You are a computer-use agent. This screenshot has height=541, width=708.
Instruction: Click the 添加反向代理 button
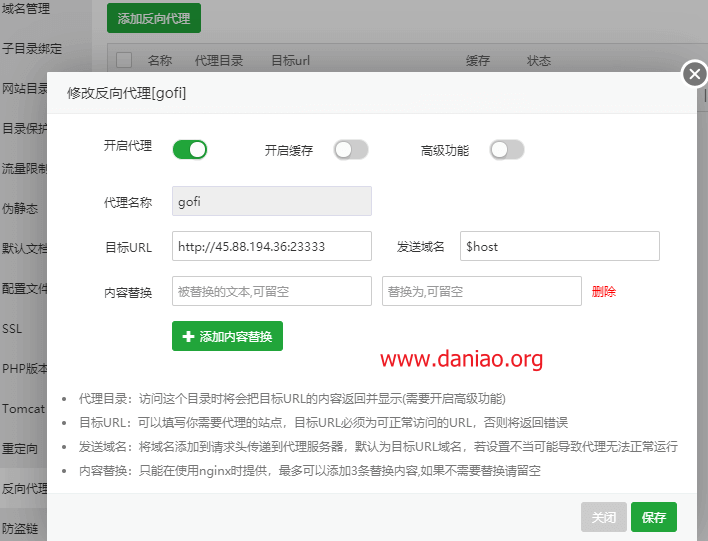pyautogui.click(x=153, y=18)
